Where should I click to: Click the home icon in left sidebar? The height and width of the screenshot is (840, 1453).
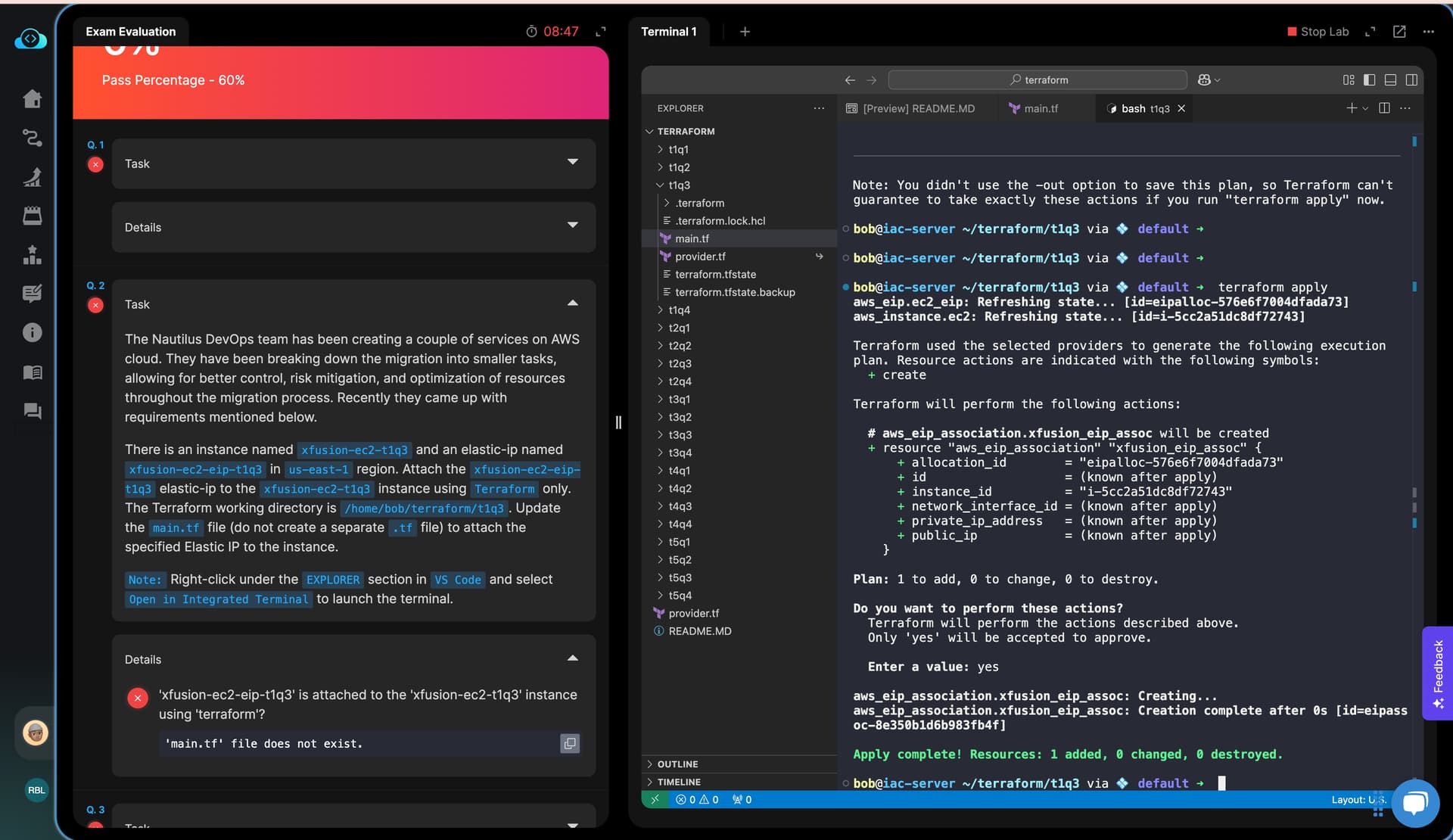coord(32,99)
